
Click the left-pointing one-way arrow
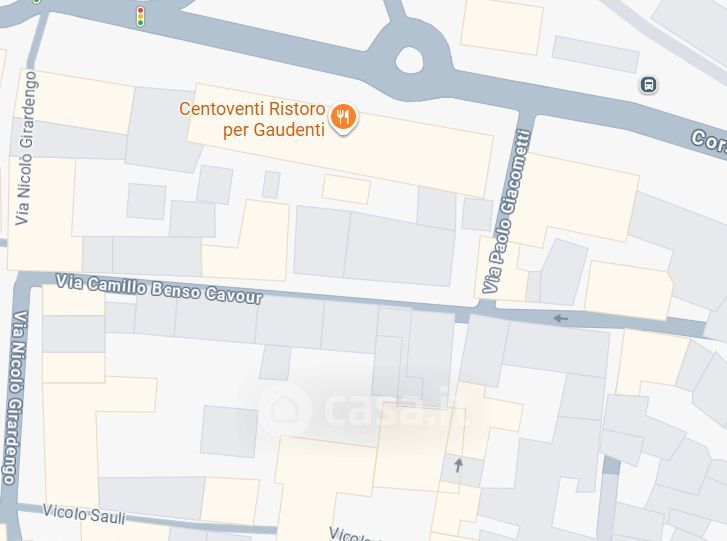tap(561, 318)
